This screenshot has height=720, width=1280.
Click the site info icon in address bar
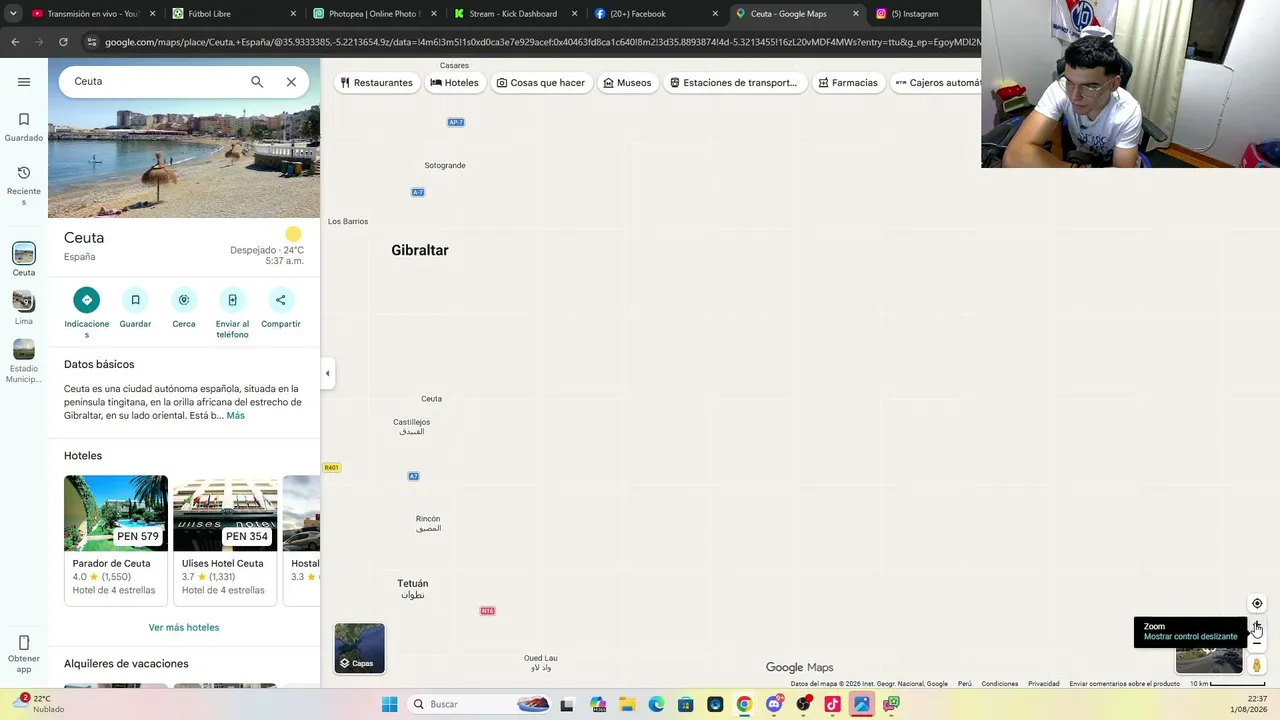tap(91, 42)
